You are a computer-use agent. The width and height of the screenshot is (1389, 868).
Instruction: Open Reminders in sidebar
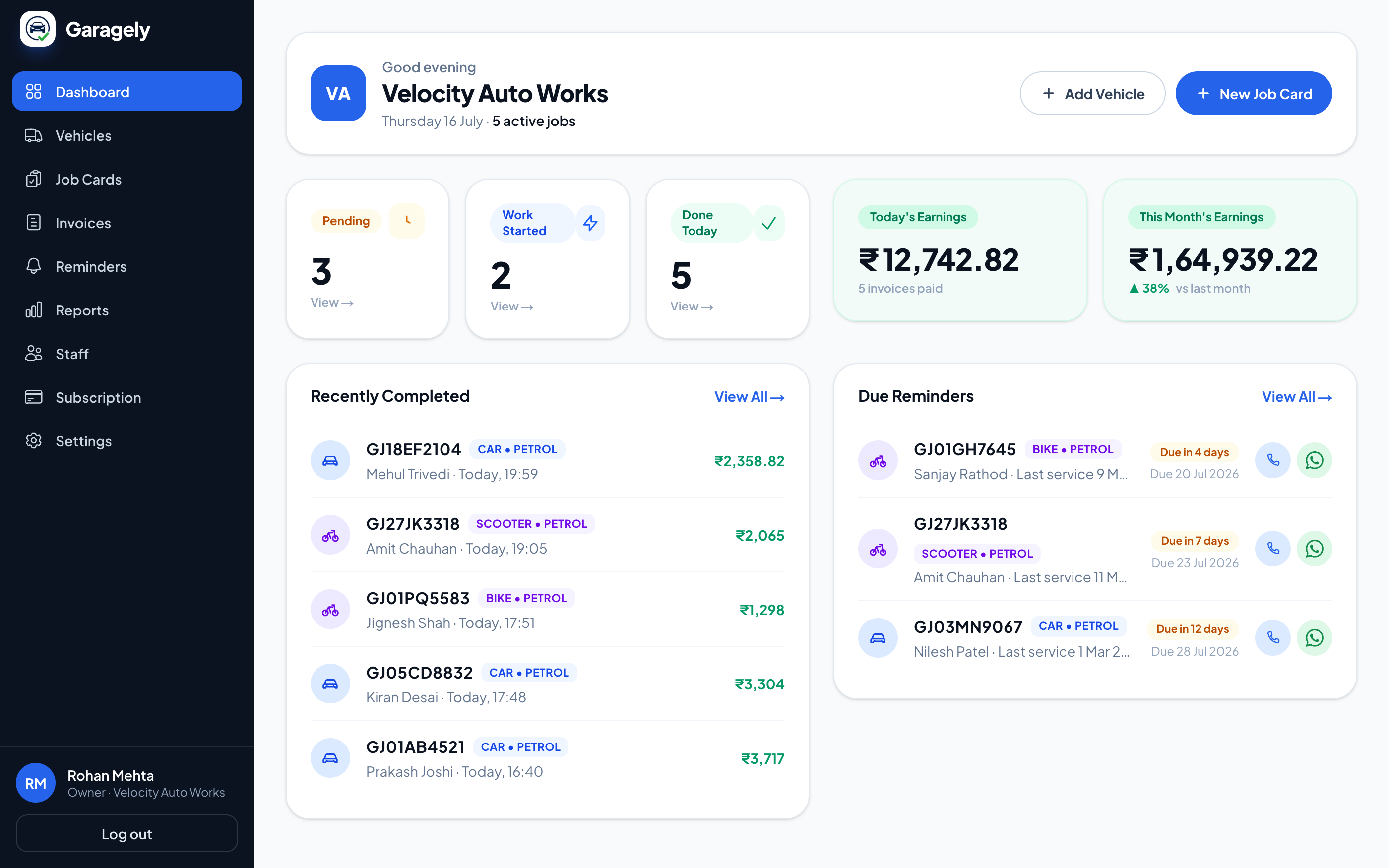click(127, 266)
